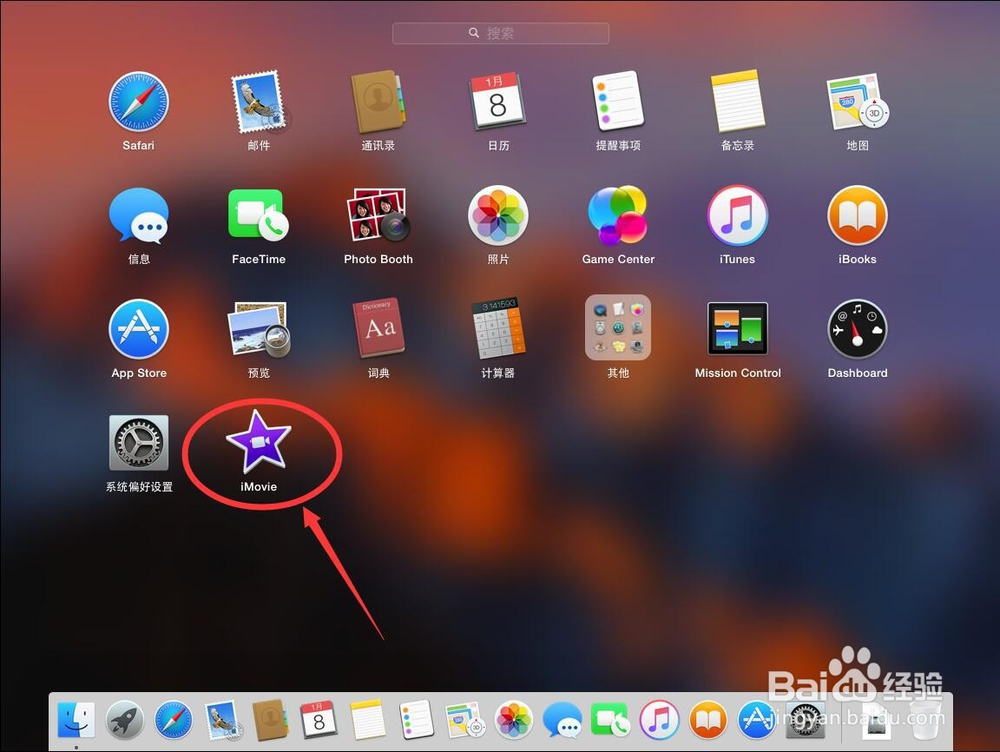Launch 提醒事项 reminders from Launchpad

(618, 102)
